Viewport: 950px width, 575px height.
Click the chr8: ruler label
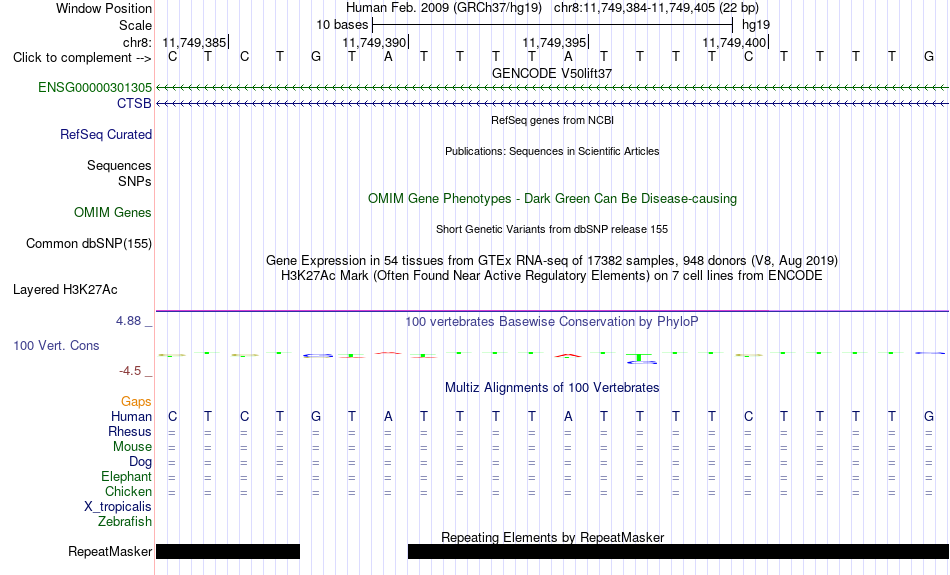(138, 42)
